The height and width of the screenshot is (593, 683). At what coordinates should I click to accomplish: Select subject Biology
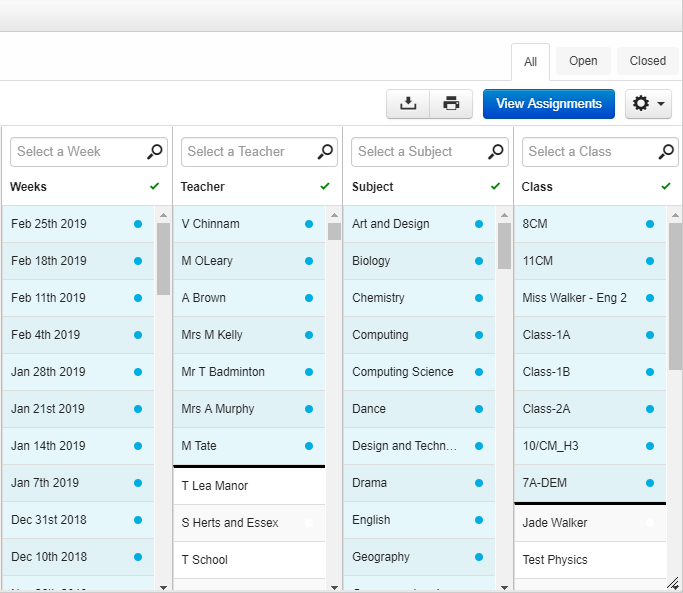click(419, 261)
